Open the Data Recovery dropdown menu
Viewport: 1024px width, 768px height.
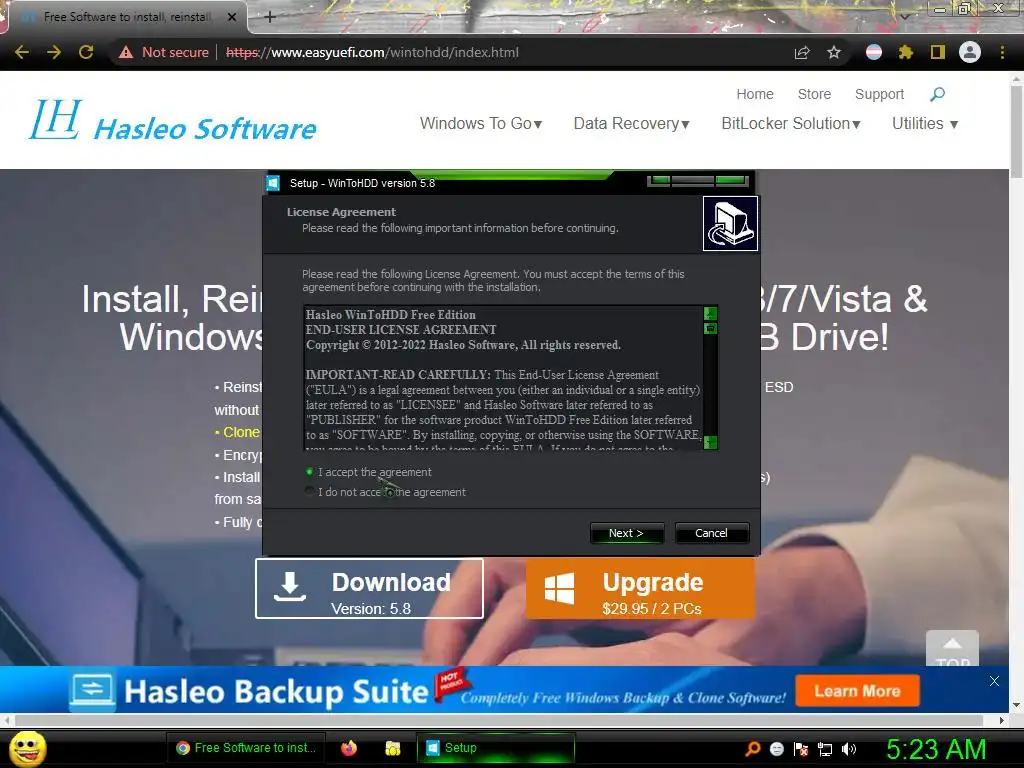(x=632, y=123)
